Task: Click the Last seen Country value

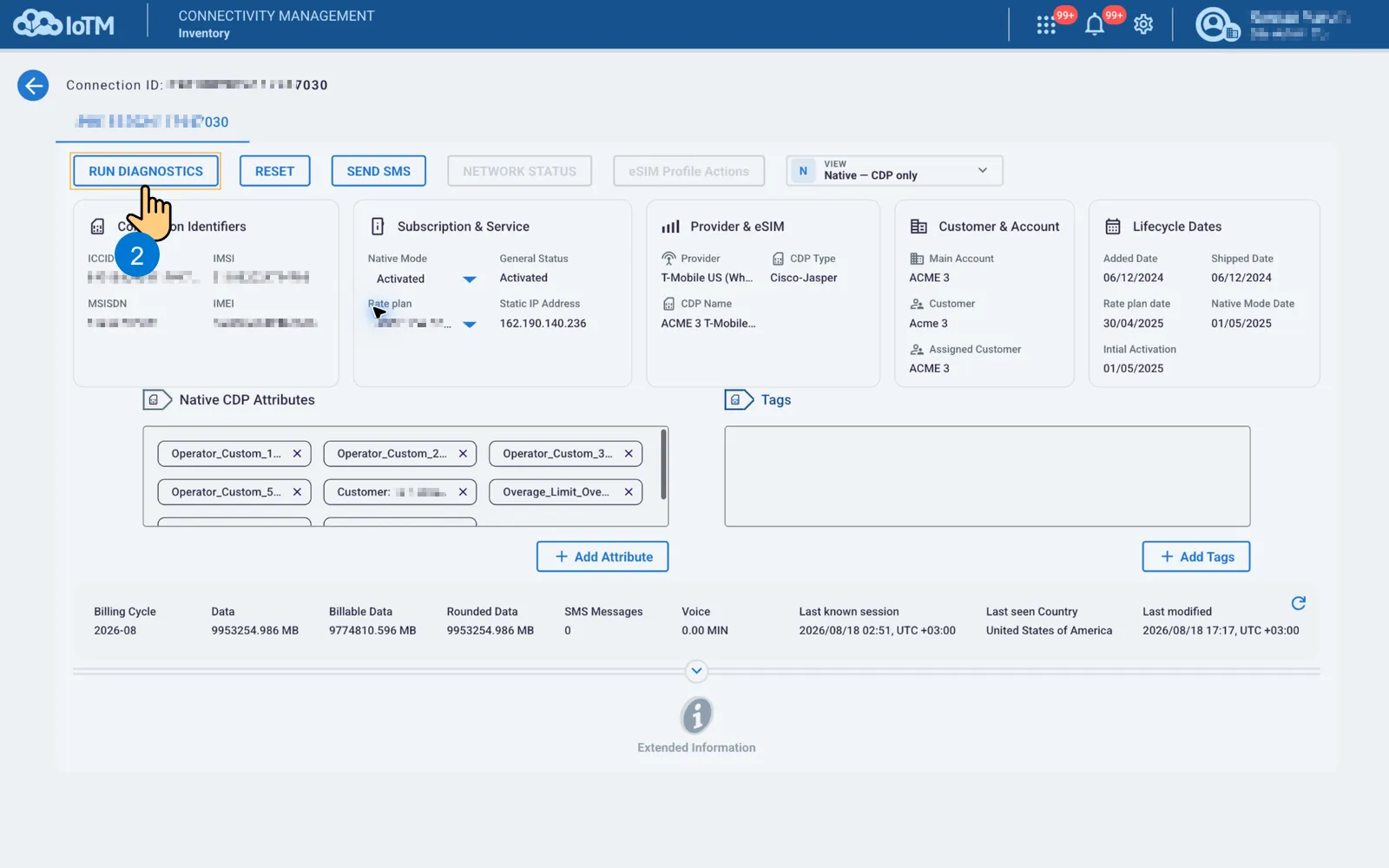Action: [1049, 631]
